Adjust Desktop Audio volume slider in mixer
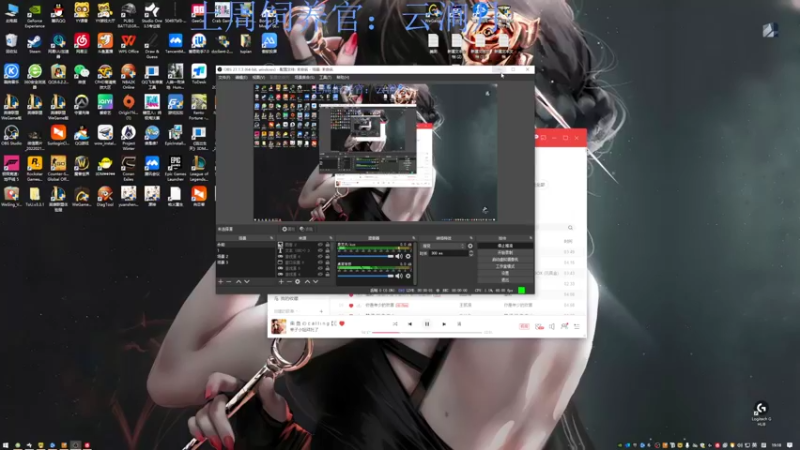 (x=365, y=276)
